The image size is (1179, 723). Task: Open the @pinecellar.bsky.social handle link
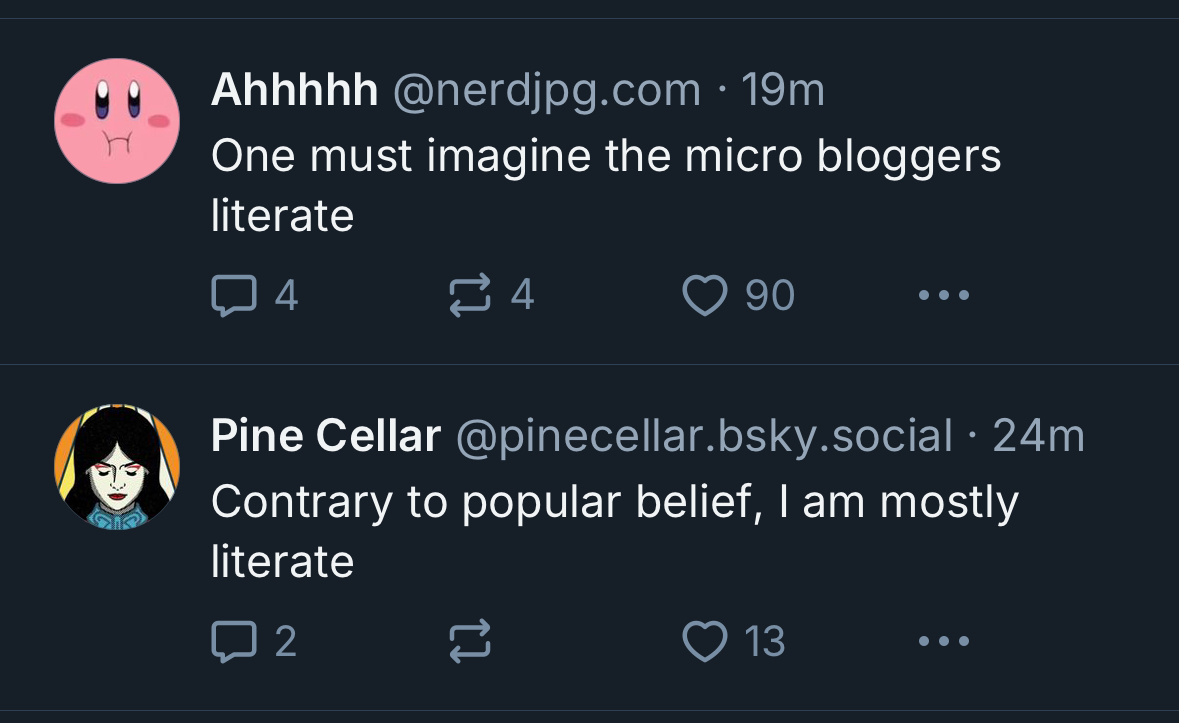tap(704, 436)
